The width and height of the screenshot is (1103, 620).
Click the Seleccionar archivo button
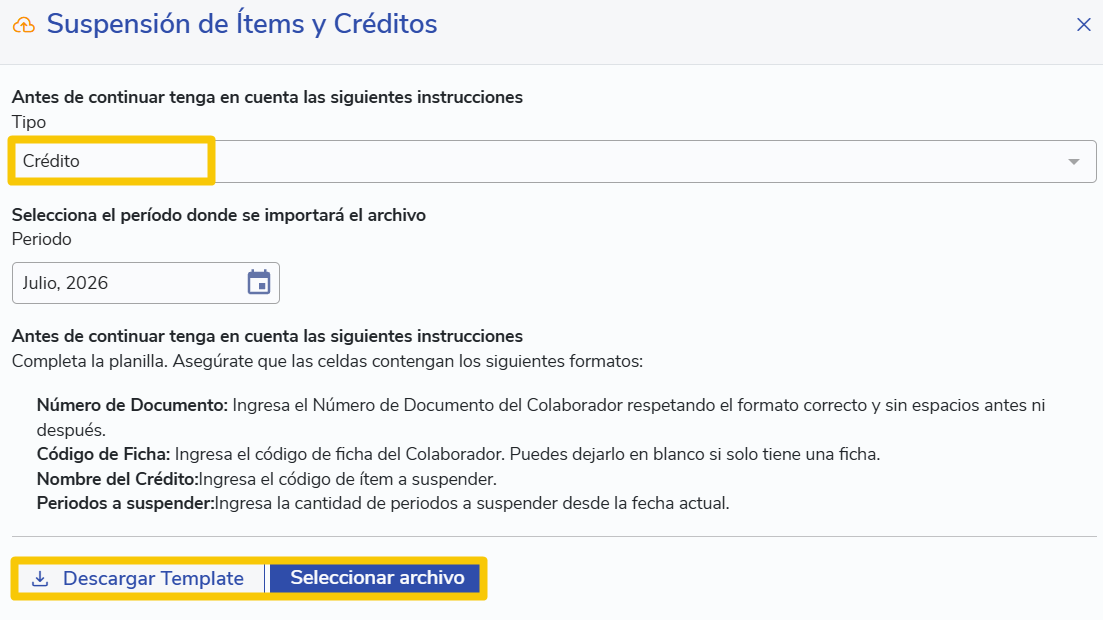(375, 578)
